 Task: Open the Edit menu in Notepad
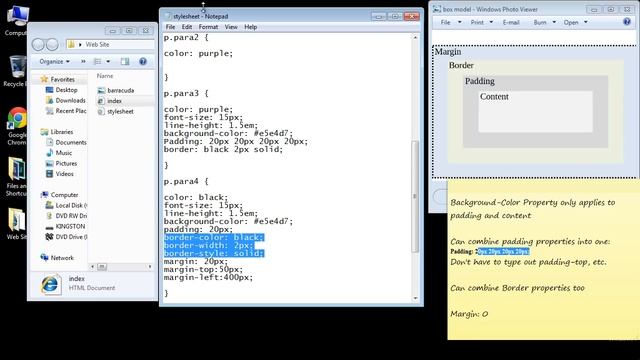(x=187, y=27)
